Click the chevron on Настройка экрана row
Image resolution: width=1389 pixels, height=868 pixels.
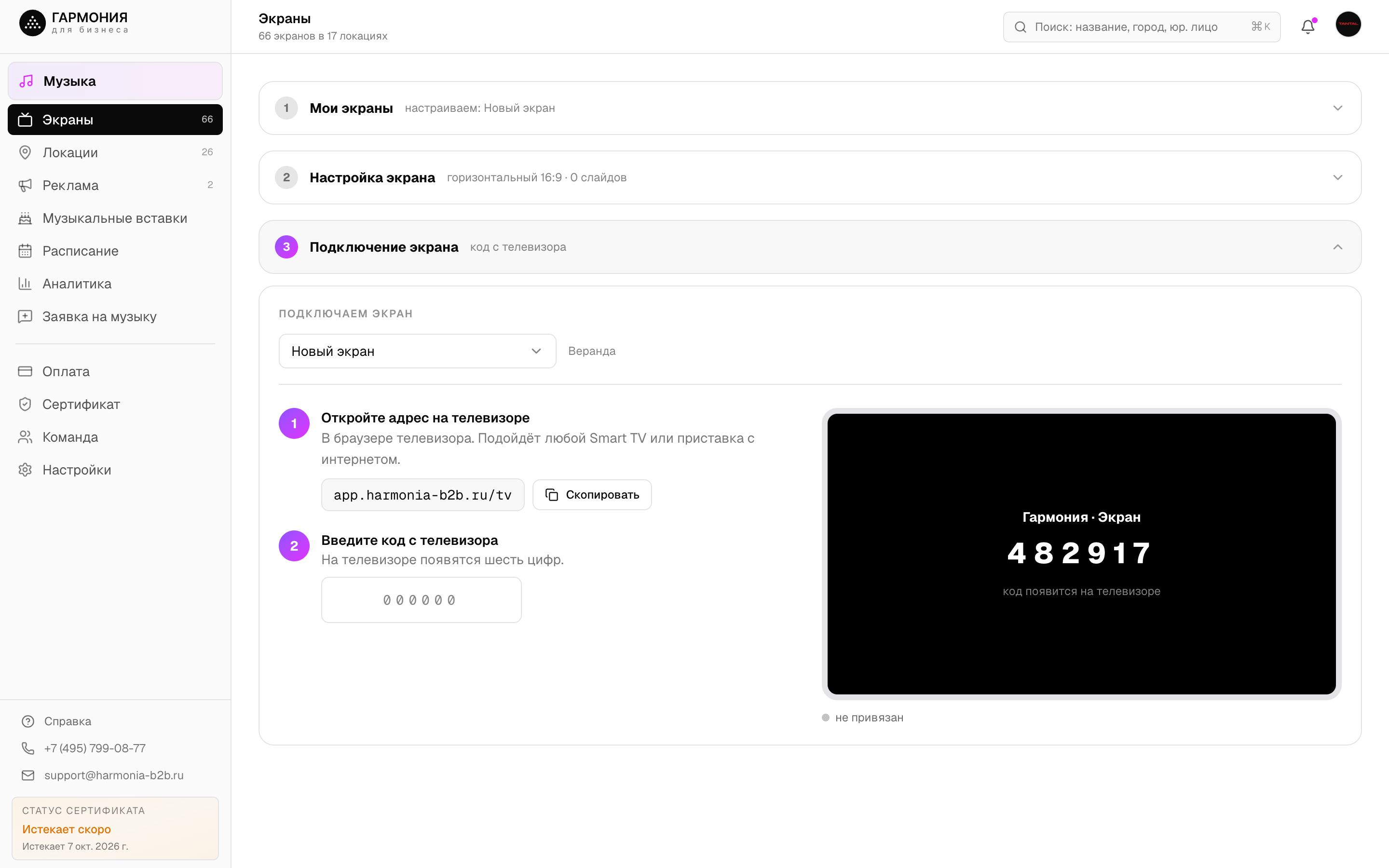1337,177
